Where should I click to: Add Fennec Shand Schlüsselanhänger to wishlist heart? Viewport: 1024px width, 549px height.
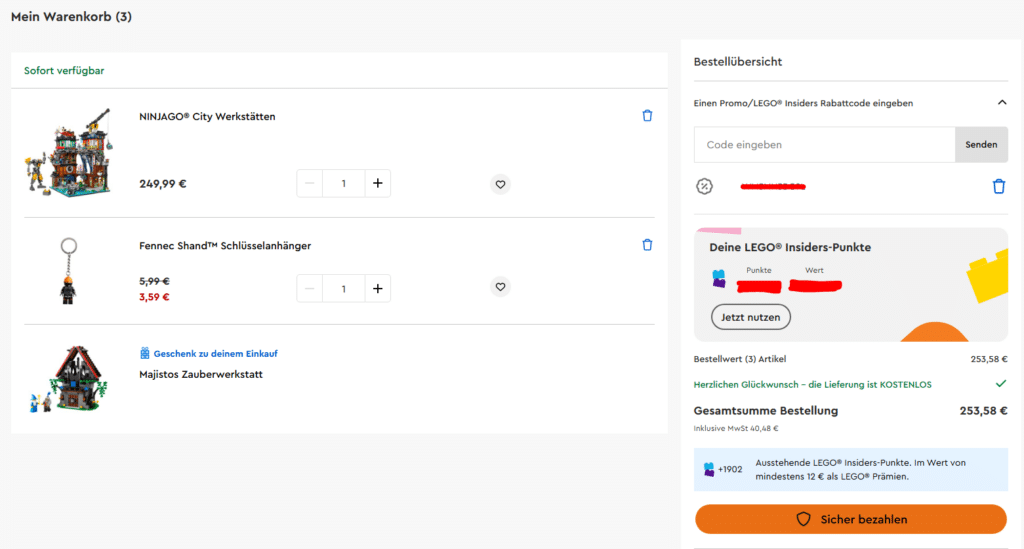[500, 287]
